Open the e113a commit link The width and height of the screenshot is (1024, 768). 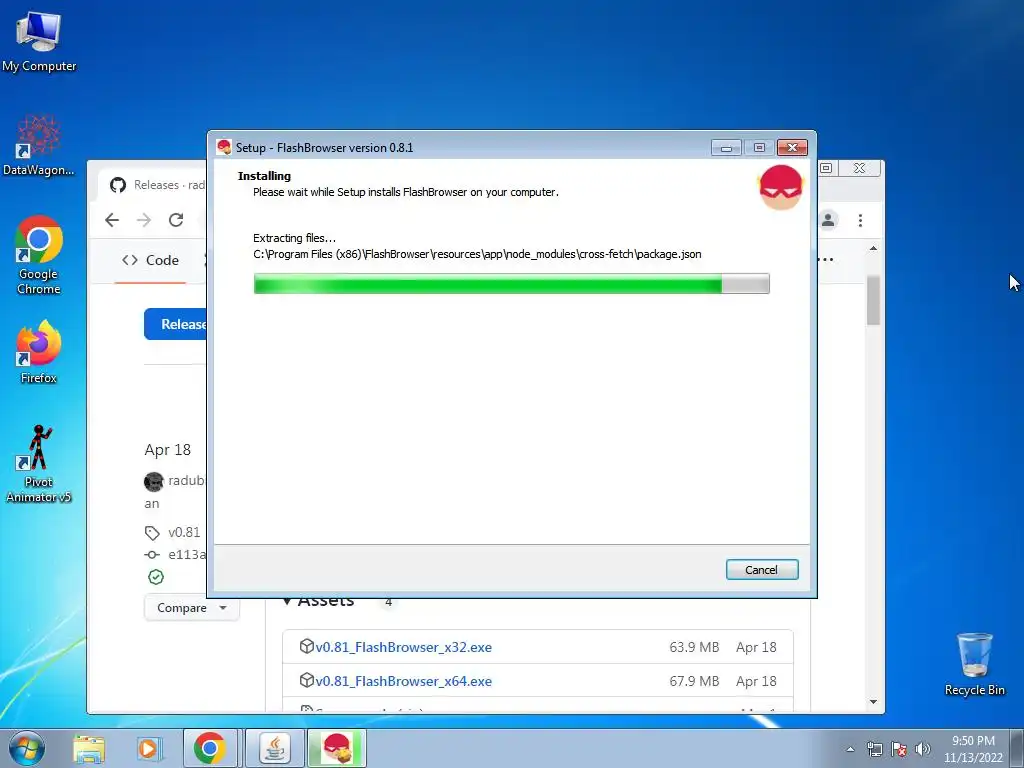187,554
